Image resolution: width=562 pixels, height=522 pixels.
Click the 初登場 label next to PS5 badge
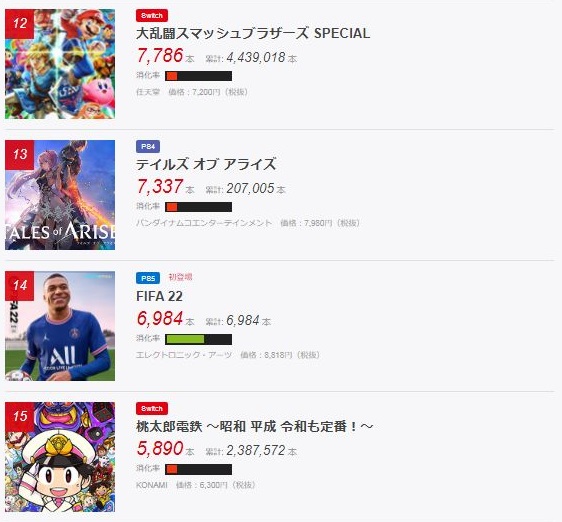tap(180, 277)
